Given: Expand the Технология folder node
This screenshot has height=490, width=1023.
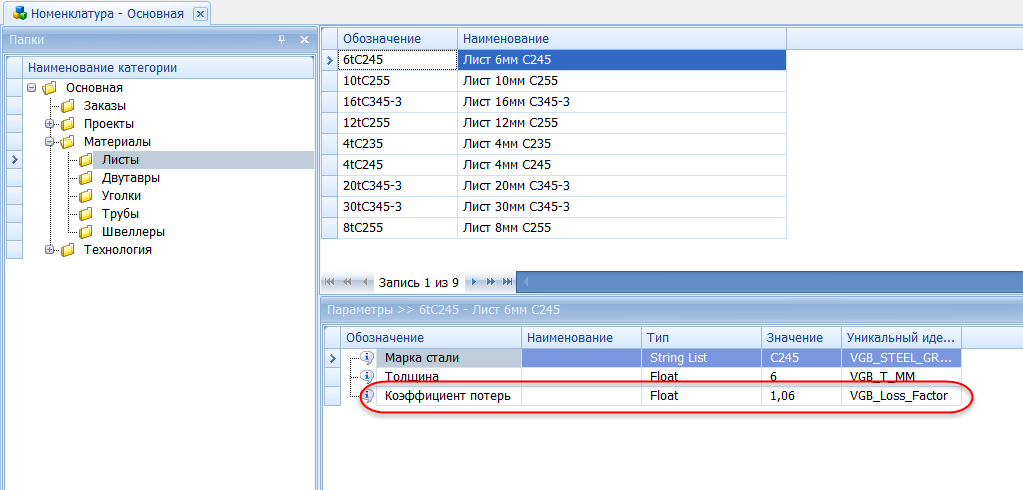Looking at the screenshot, I should (x=49, y=250).
